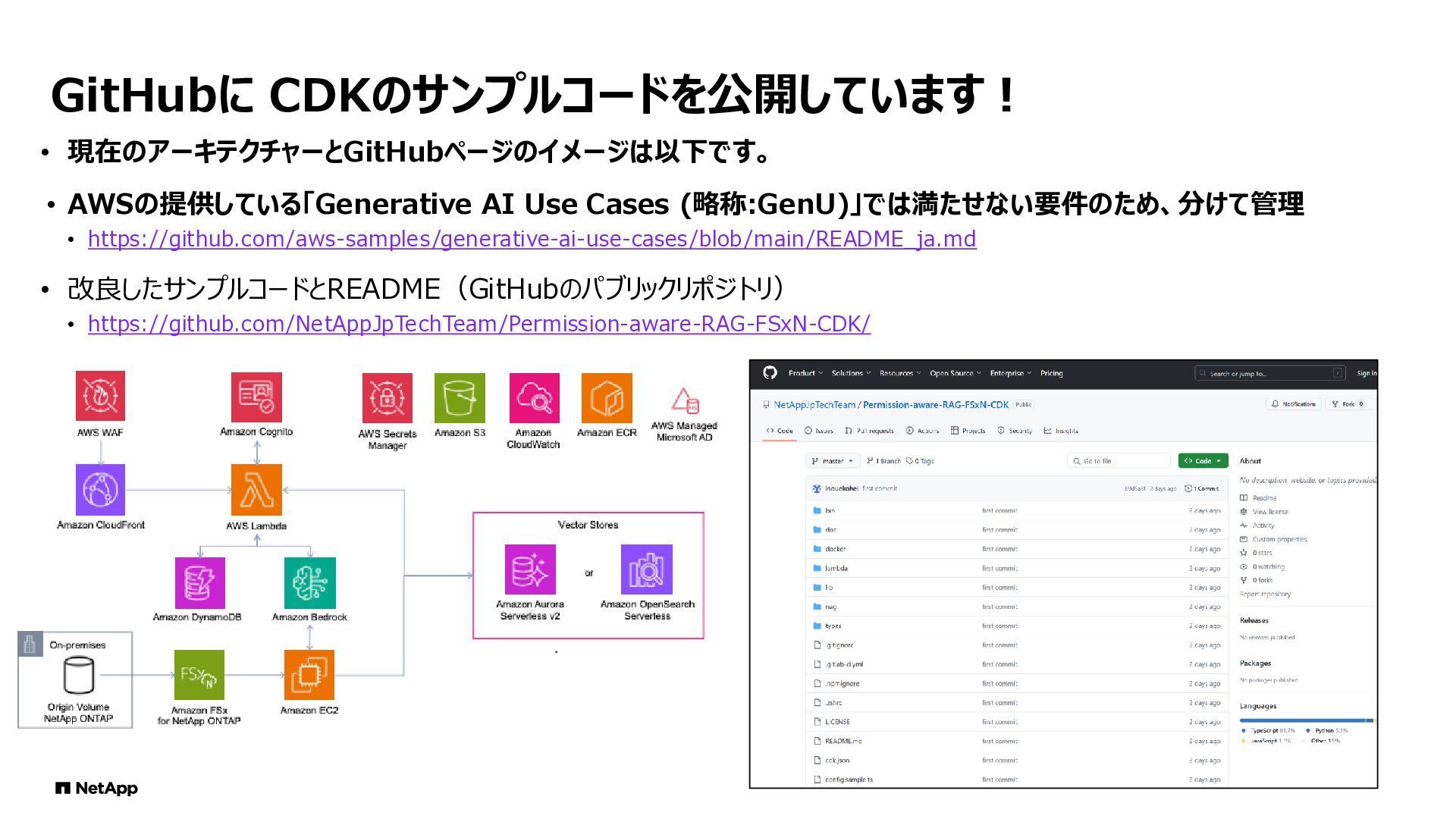Open the generative-ai-use-cases README link

click(532, 239)
